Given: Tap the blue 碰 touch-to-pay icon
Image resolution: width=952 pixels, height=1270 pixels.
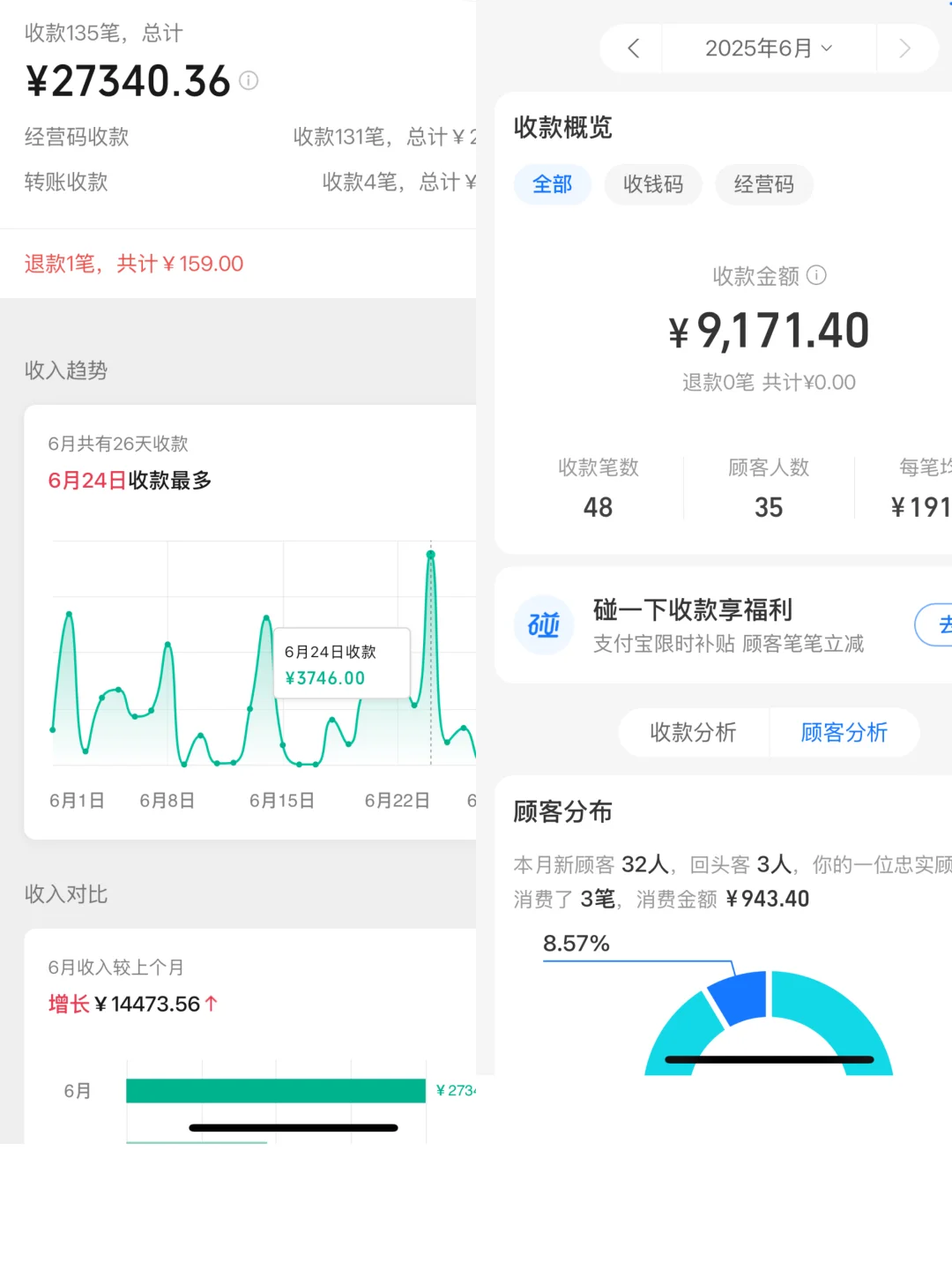Looking at the screenshot, I should pos(544,625).
